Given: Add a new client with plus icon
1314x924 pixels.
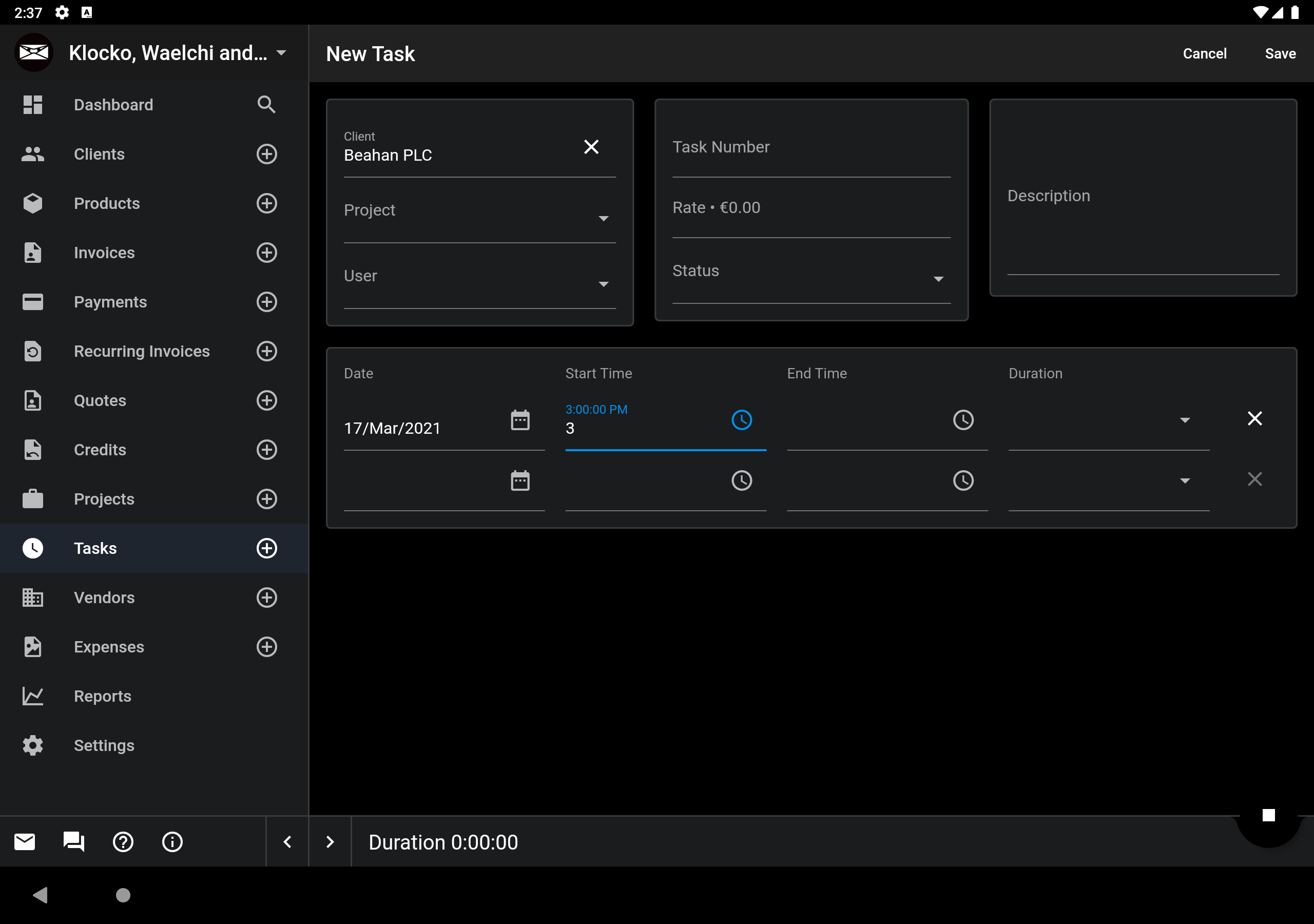Looking at the screenshot, I should click(x=266, y=154).
